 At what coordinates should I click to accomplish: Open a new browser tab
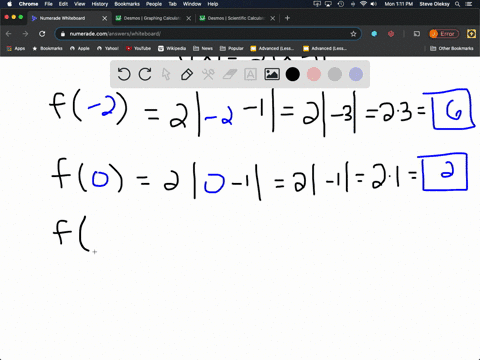pyautogui.click(x=287, y=18)
